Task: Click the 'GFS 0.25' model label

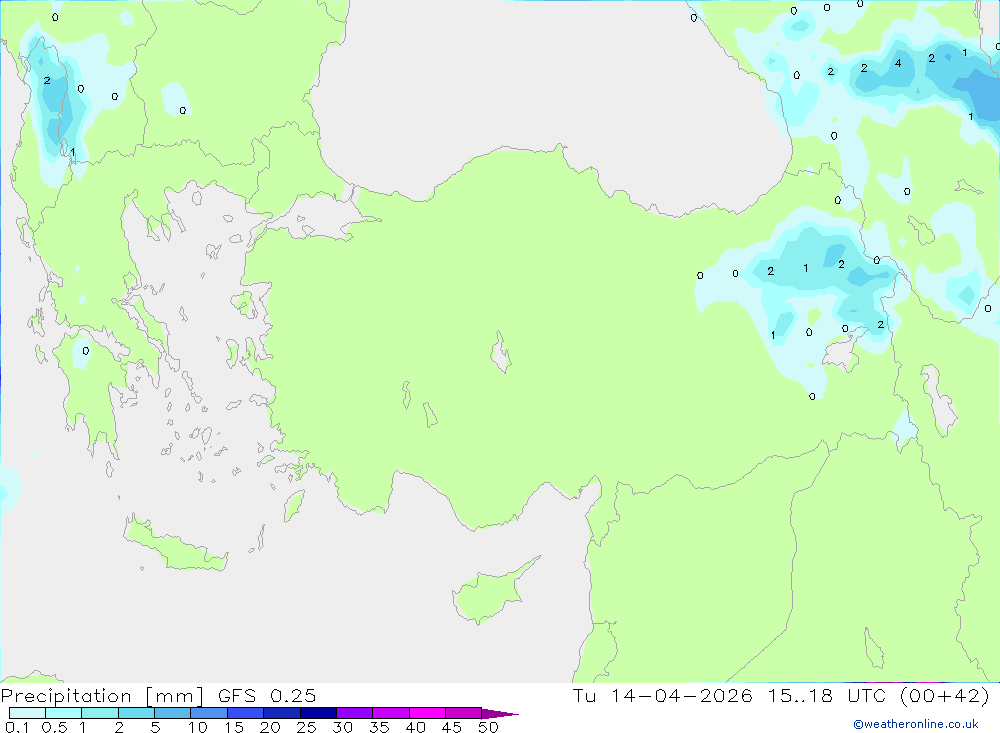Action: (267, 696)
